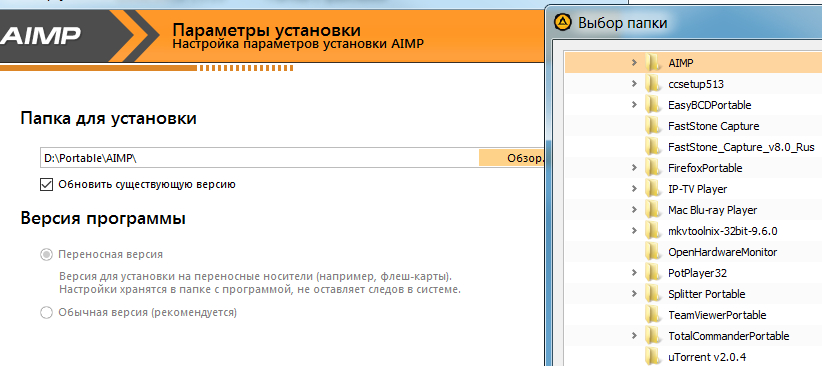Click the AIMP icon in folder dialog title

coord(563,23)
